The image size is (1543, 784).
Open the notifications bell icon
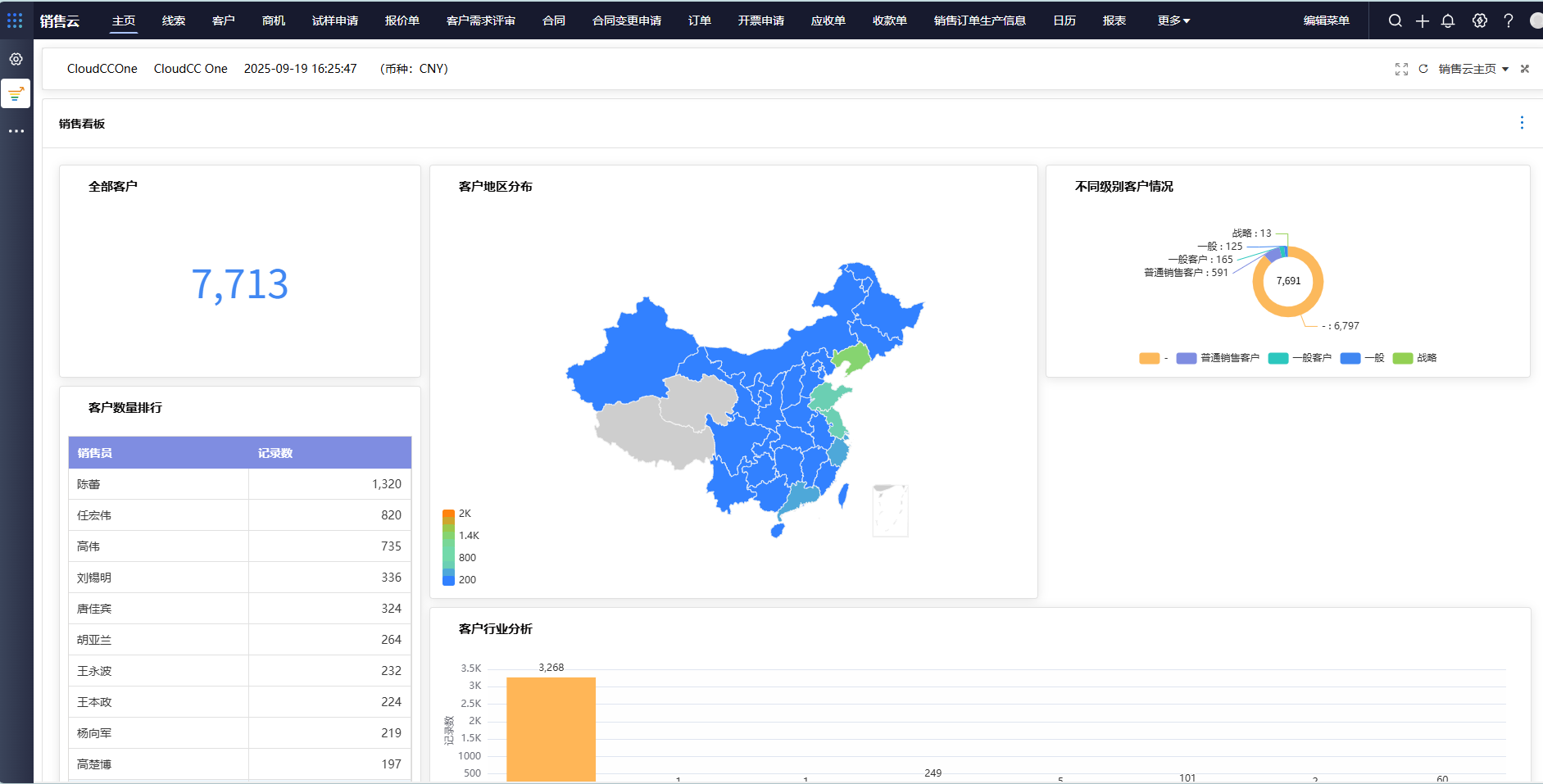pos(1448,20)
